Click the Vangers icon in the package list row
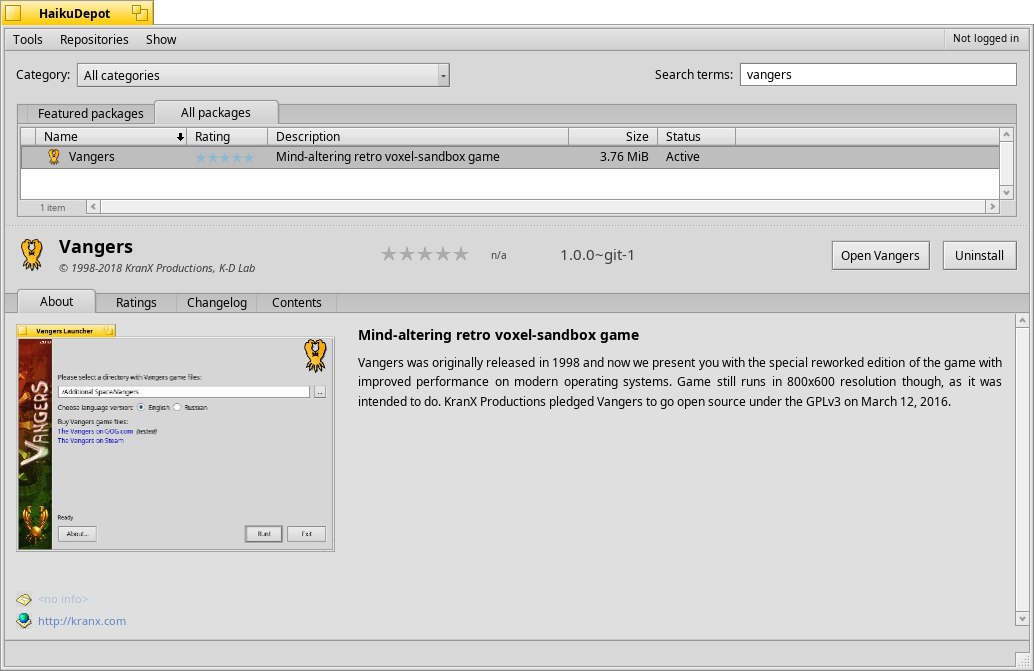The width and height of the screenshot is (1034, 671). click(54, 157)
